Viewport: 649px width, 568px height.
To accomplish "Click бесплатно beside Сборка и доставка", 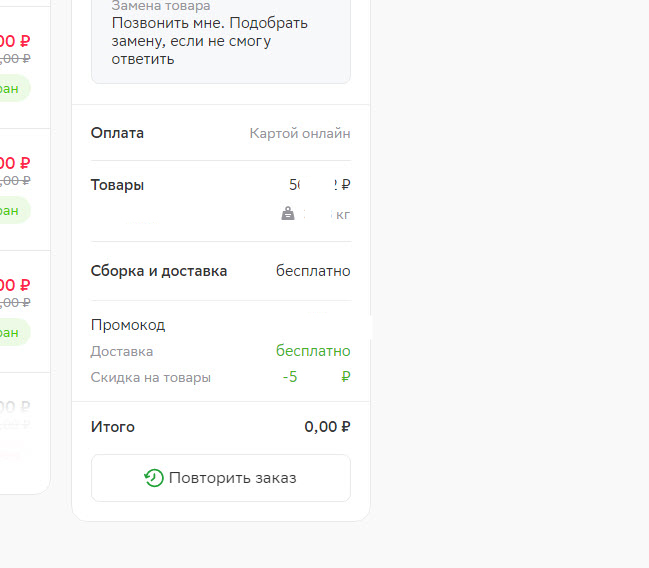I will click(313, 271).
